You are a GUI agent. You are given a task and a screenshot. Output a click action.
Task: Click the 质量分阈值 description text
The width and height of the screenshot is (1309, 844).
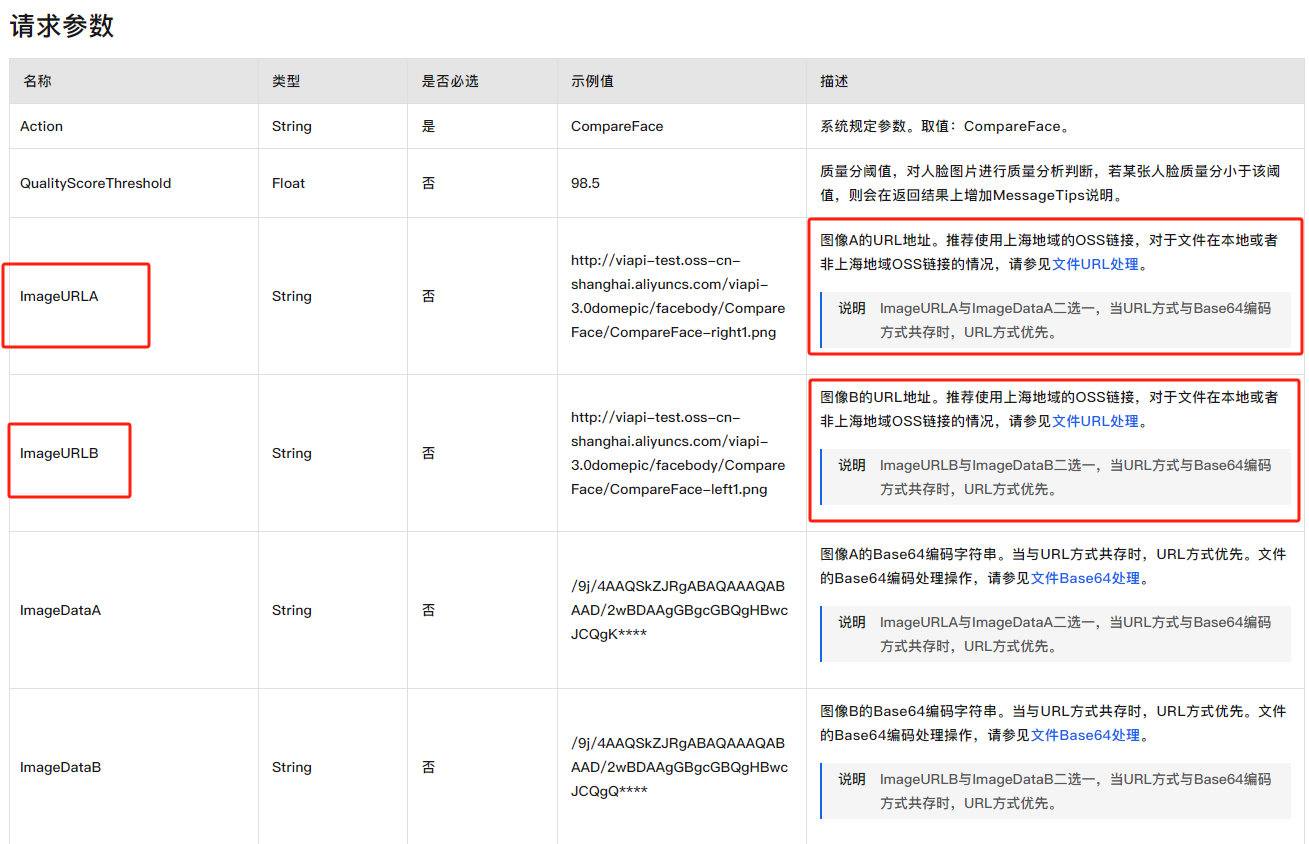pos(1050,183)
